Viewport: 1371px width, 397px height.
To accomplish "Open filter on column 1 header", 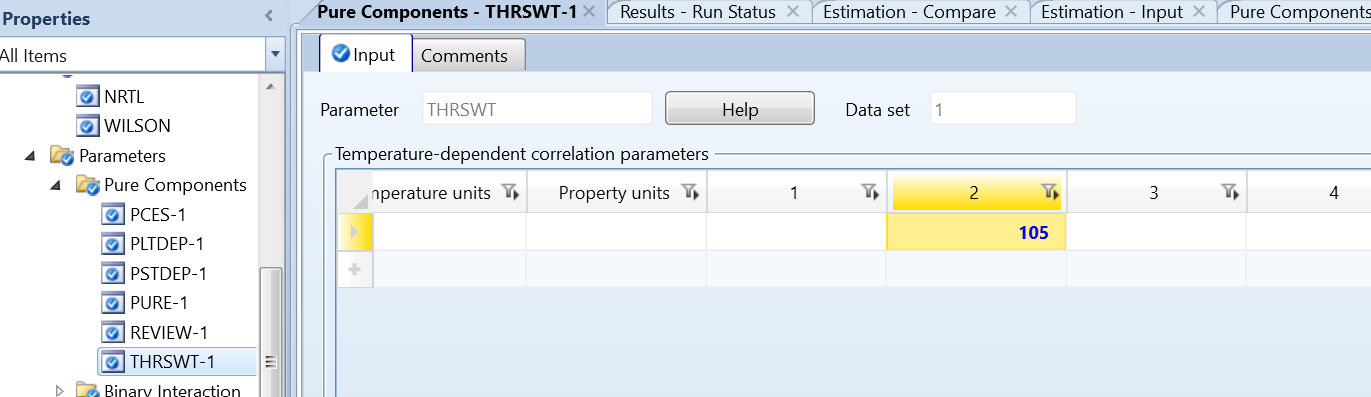I will 868,192.
